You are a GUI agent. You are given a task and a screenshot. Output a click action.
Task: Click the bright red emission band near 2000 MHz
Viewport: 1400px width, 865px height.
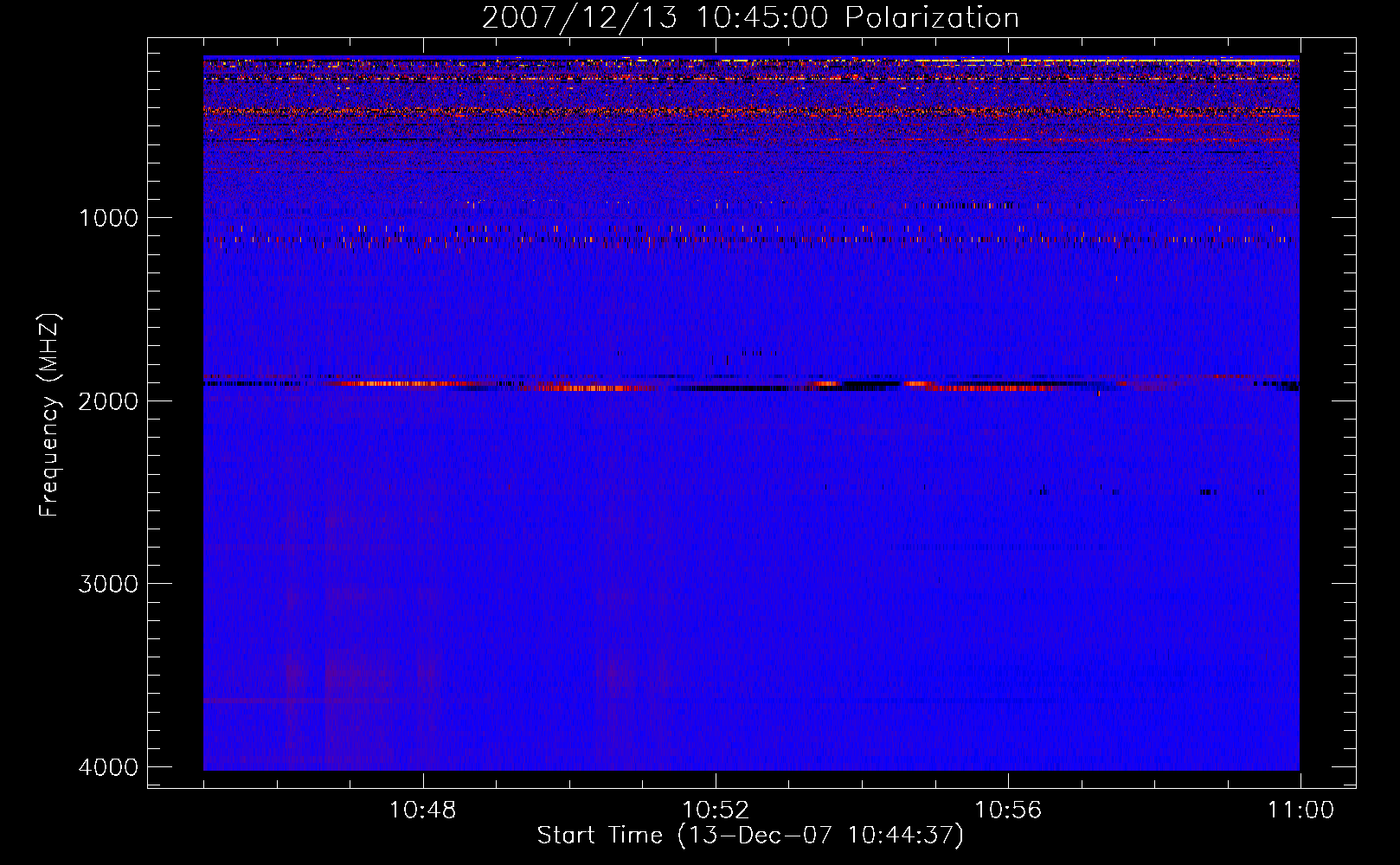tap(751, 384)
